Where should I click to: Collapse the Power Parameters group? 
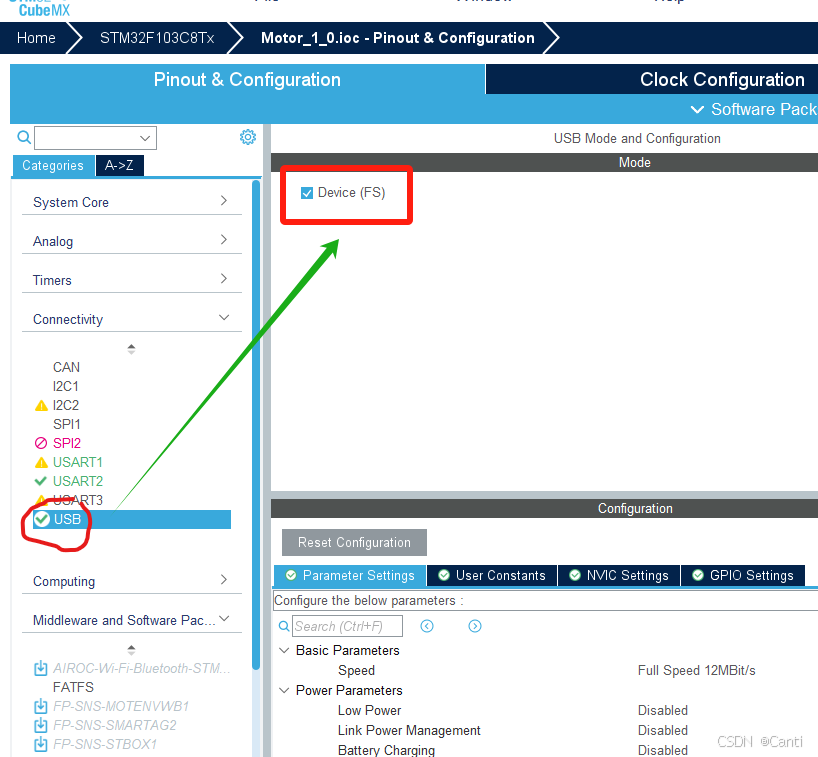click(284, 690)
